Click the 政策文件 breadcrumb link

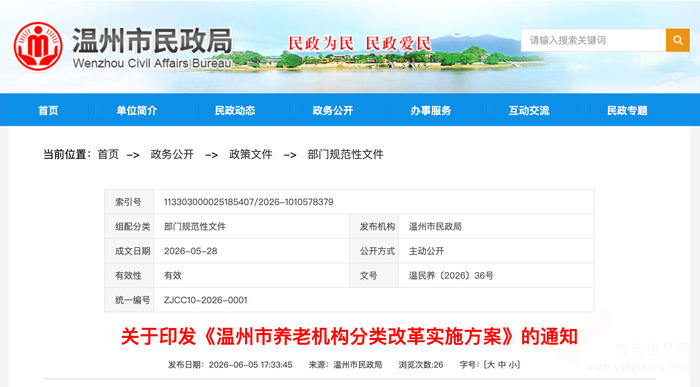(250, 154)
